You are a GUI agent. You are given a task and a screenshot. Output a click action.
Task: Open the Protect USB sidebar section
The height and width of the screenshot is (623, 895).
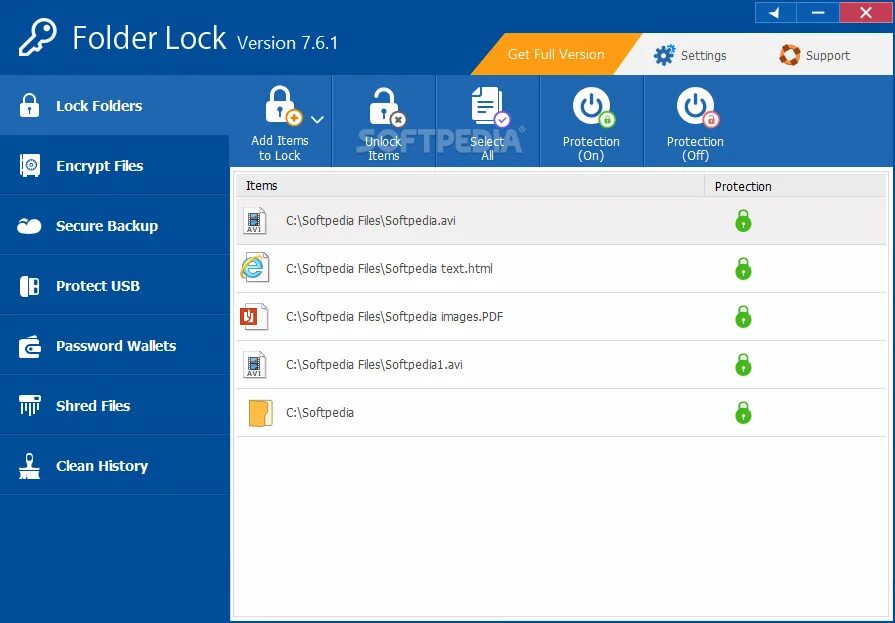pyautogui.click(x=114, y=286)
